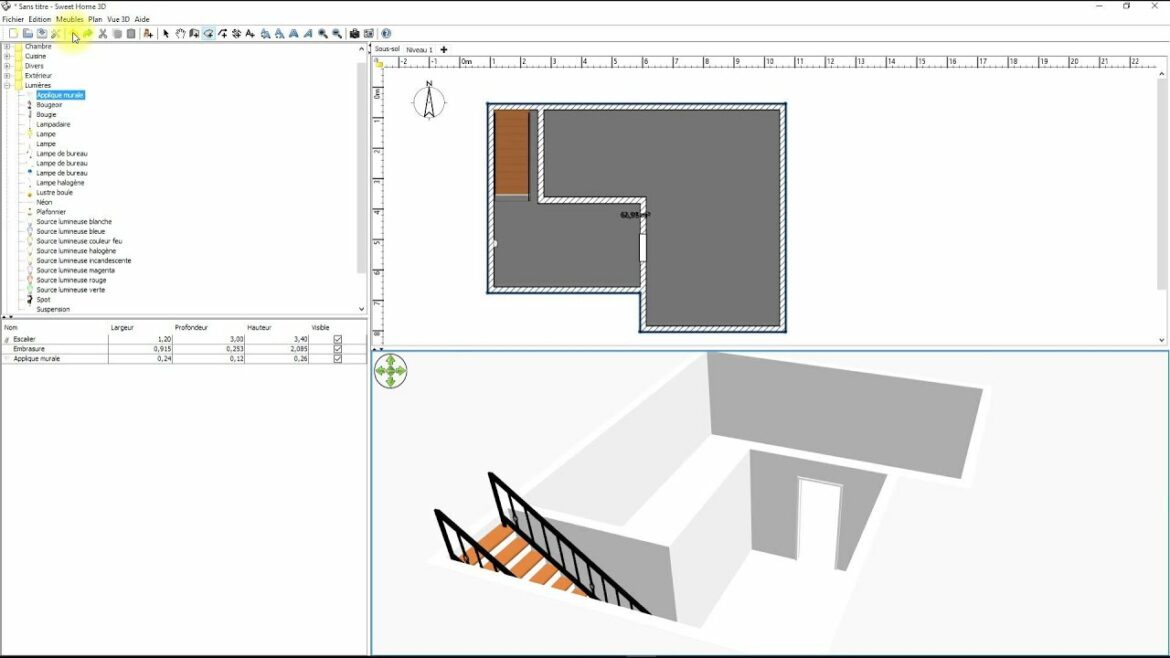Click the furniture catalog vertical scrollbar
The height and width of the screenshot is (658, 1170).
tap(361, 170)
